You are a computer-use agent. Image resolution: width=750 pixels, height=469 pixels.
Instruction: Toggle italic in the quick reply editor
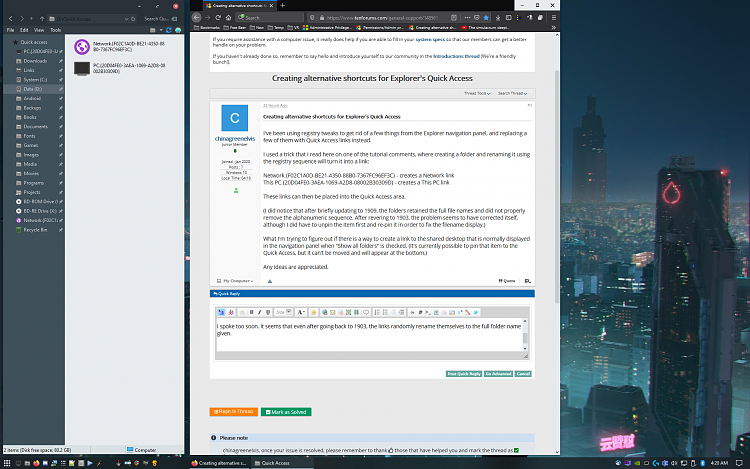pos(259,312)
